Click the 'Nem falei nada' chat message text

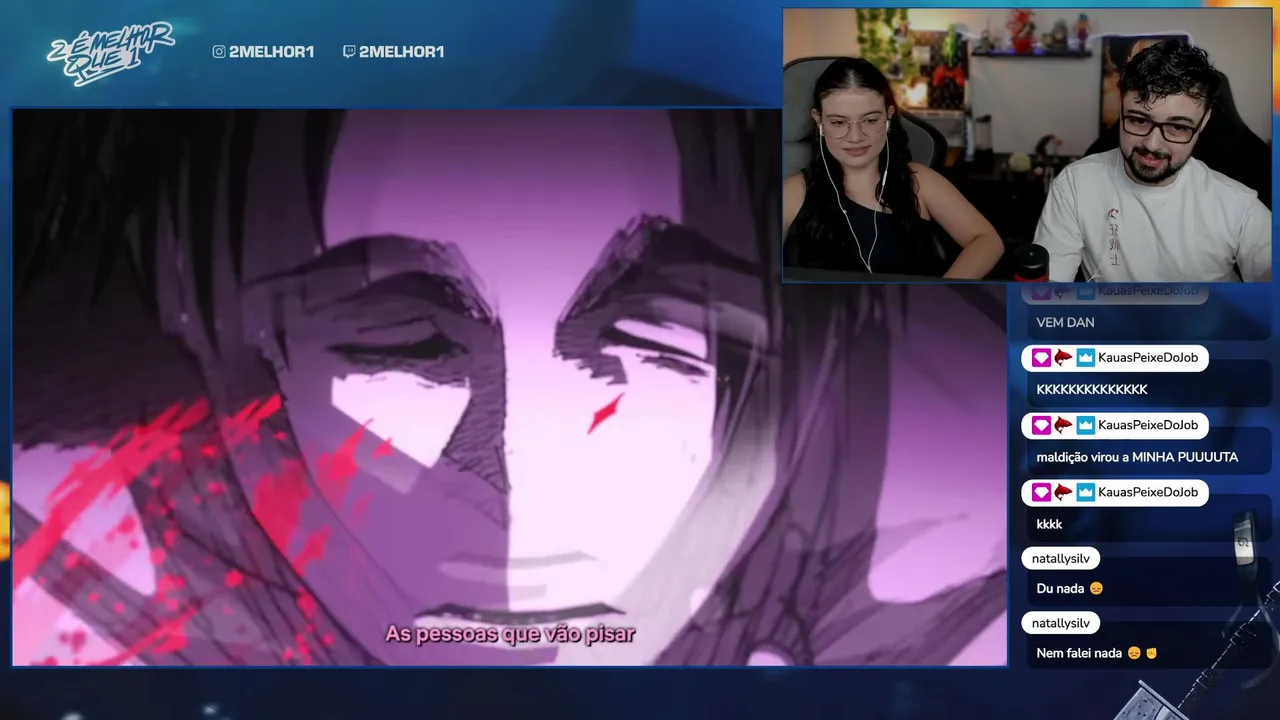point(1080,653)
